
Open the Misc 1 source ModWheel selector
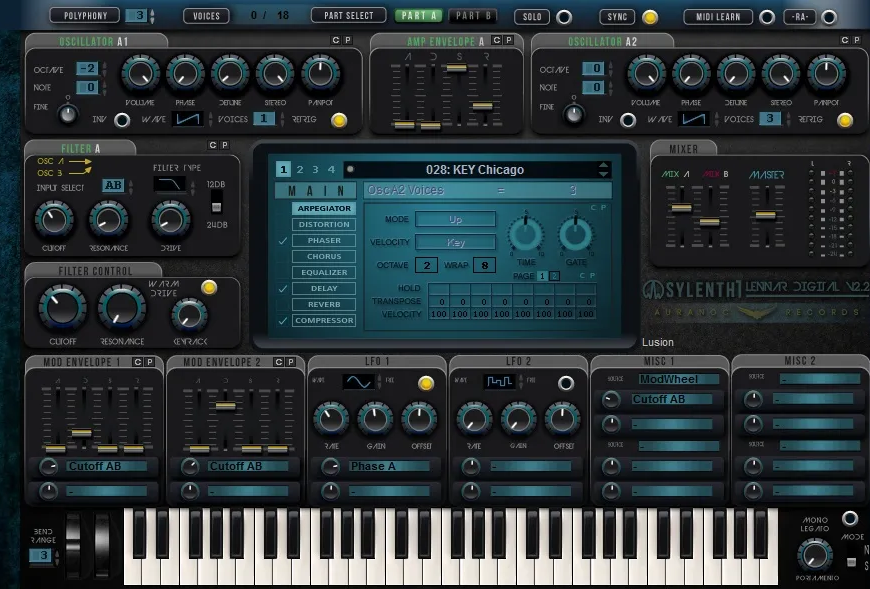679,379
